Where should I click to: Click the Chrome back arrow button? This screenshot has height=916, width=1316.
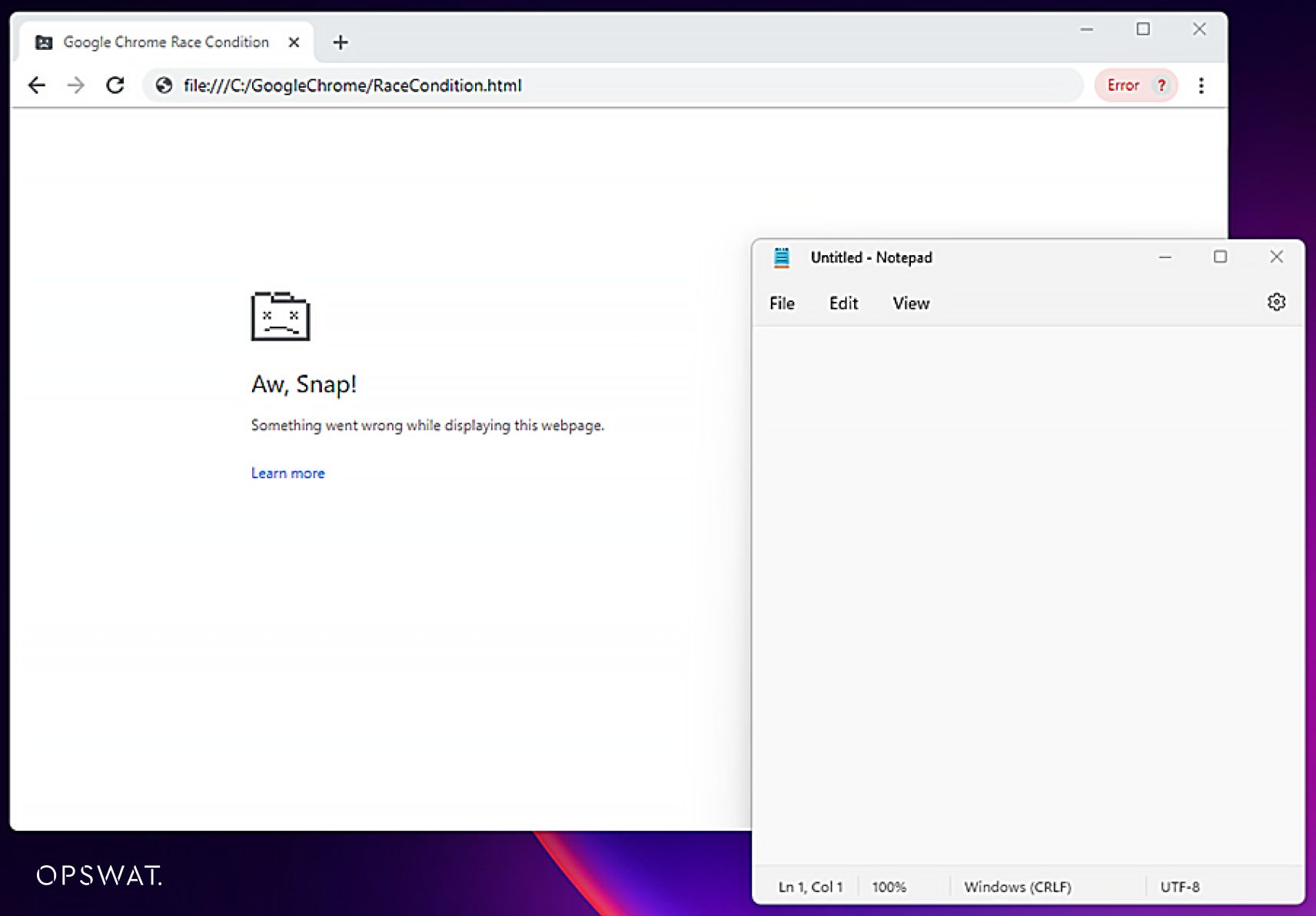[37, 85]
